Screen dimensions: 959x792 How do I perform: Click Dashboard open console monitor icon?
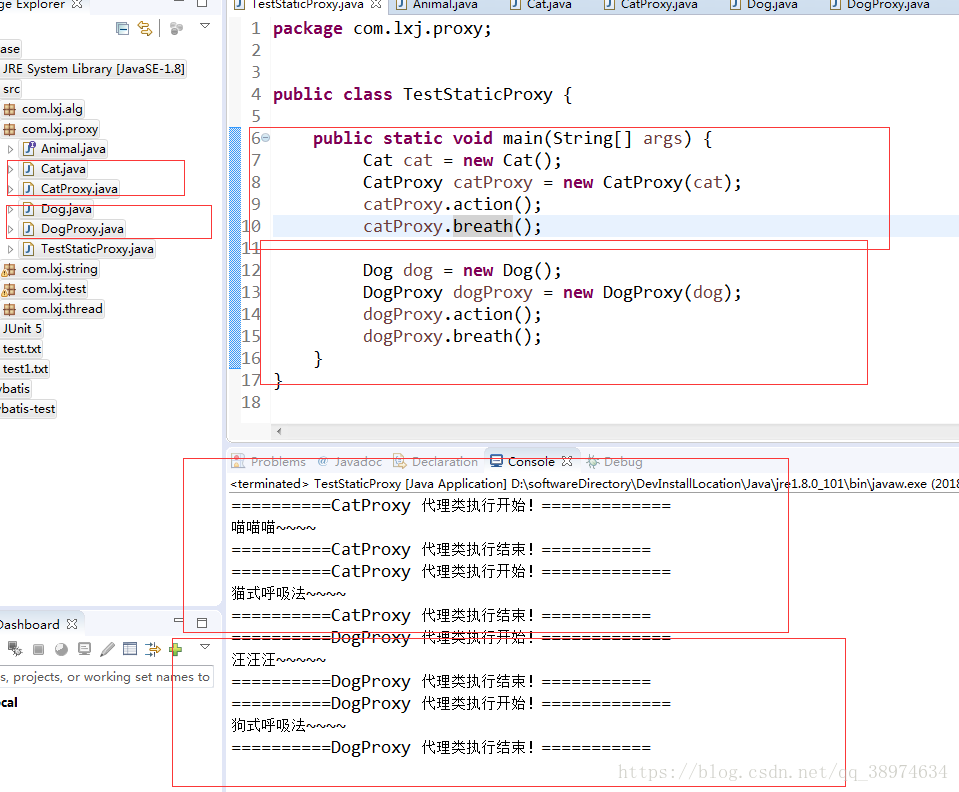(x=84, y=649)
